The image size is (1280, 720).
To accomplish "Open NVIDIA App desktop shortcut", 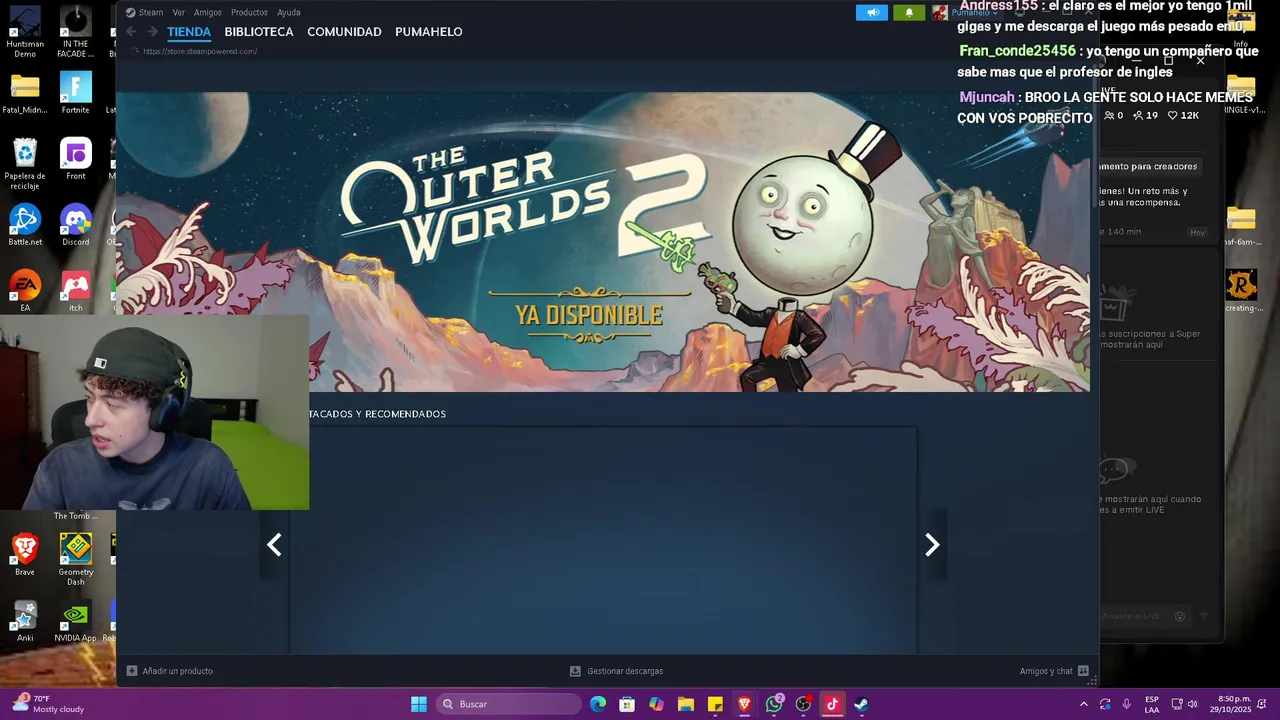I will (75, 622).
